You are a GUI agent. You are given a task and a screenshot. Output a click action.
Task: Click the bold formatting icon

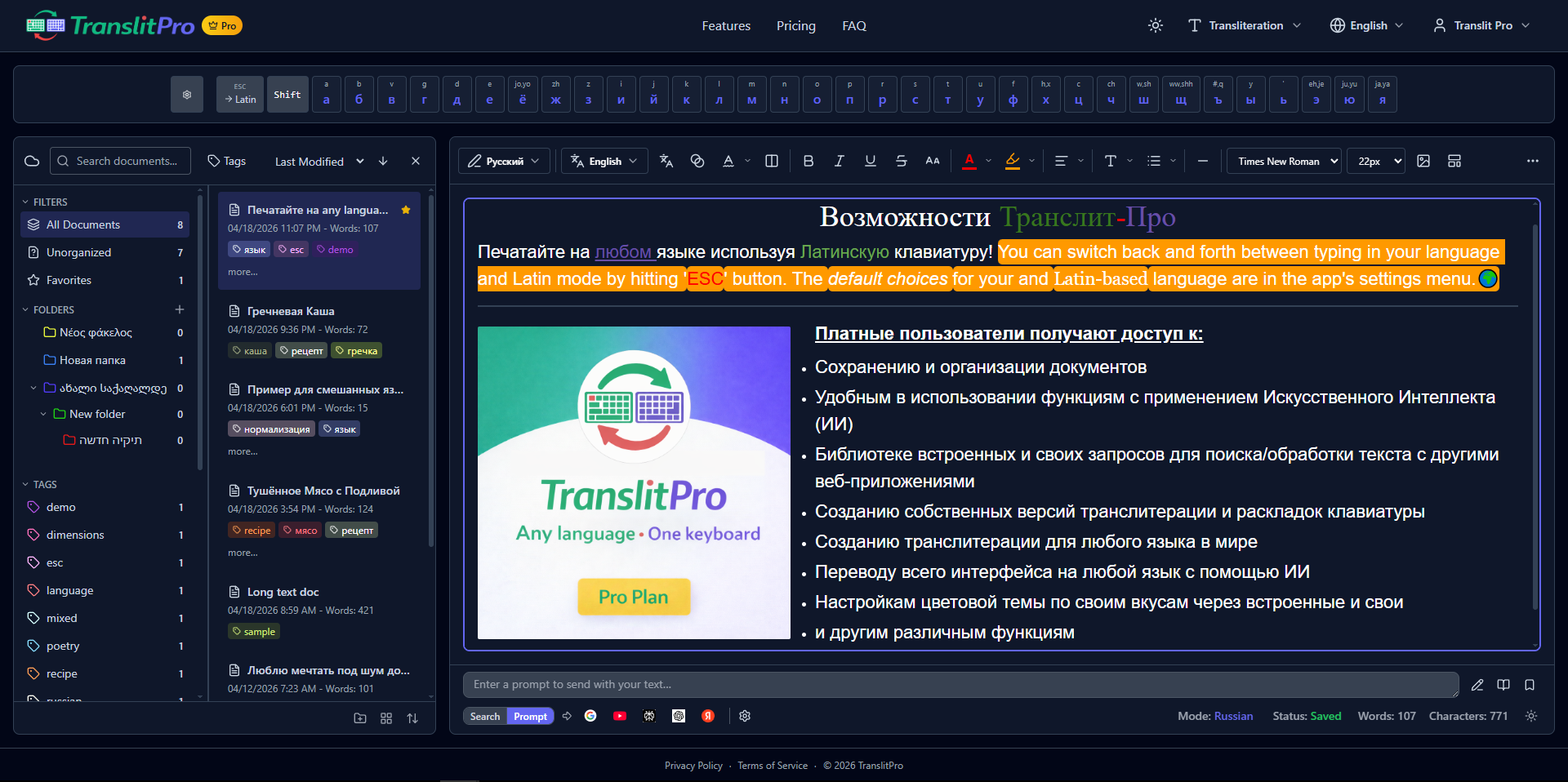click(x=808, y=161)
